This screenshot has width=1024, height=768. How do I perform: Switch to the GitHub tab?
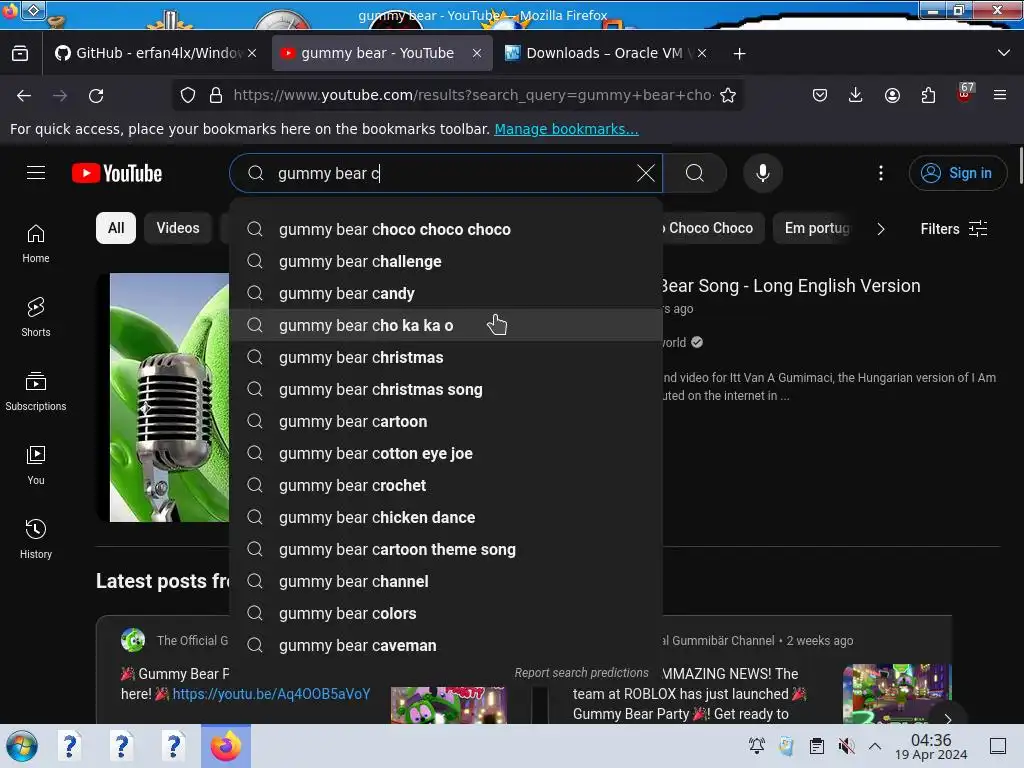[155, 54]
